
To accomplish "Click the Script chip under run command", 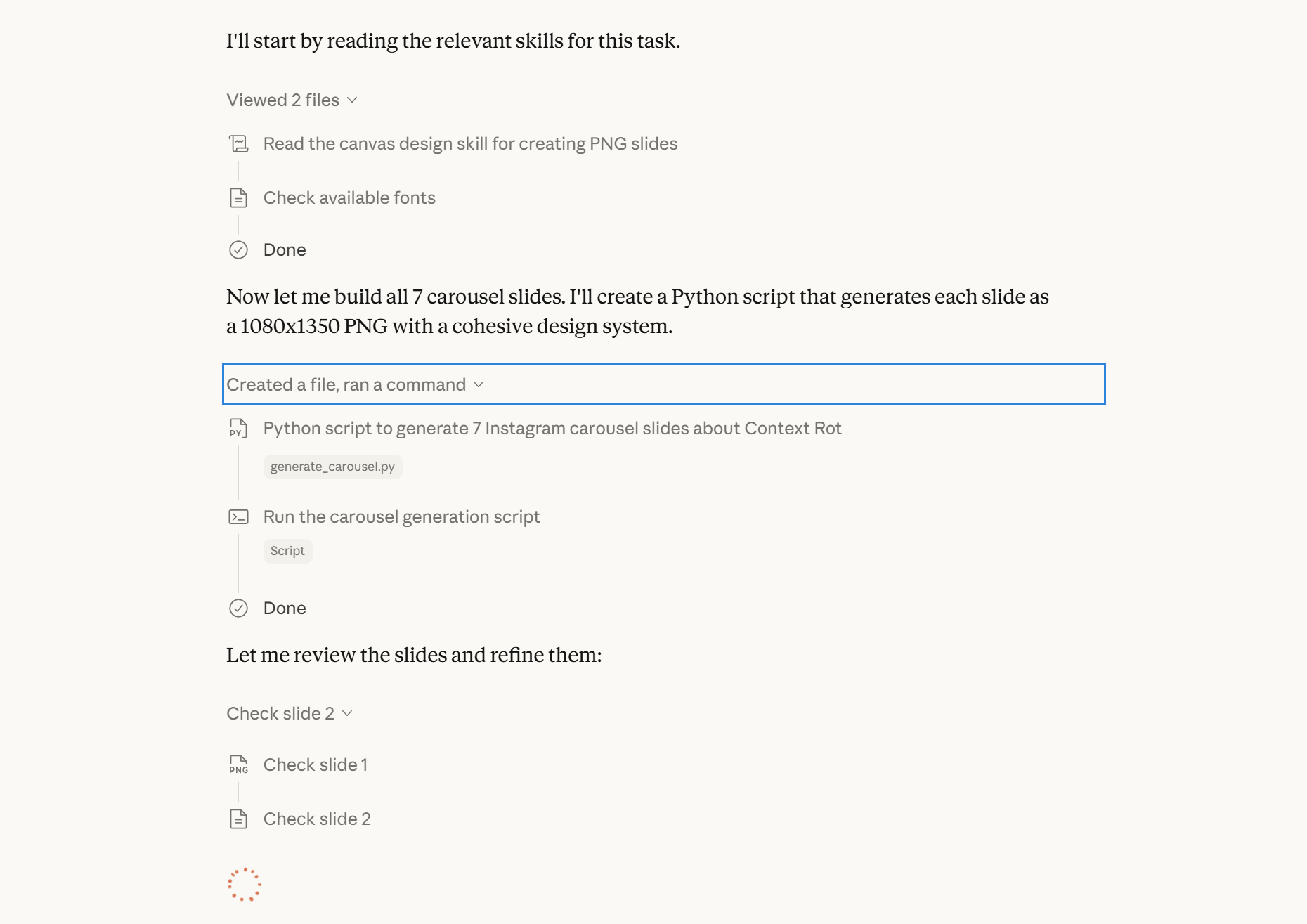I will [287, 551].
